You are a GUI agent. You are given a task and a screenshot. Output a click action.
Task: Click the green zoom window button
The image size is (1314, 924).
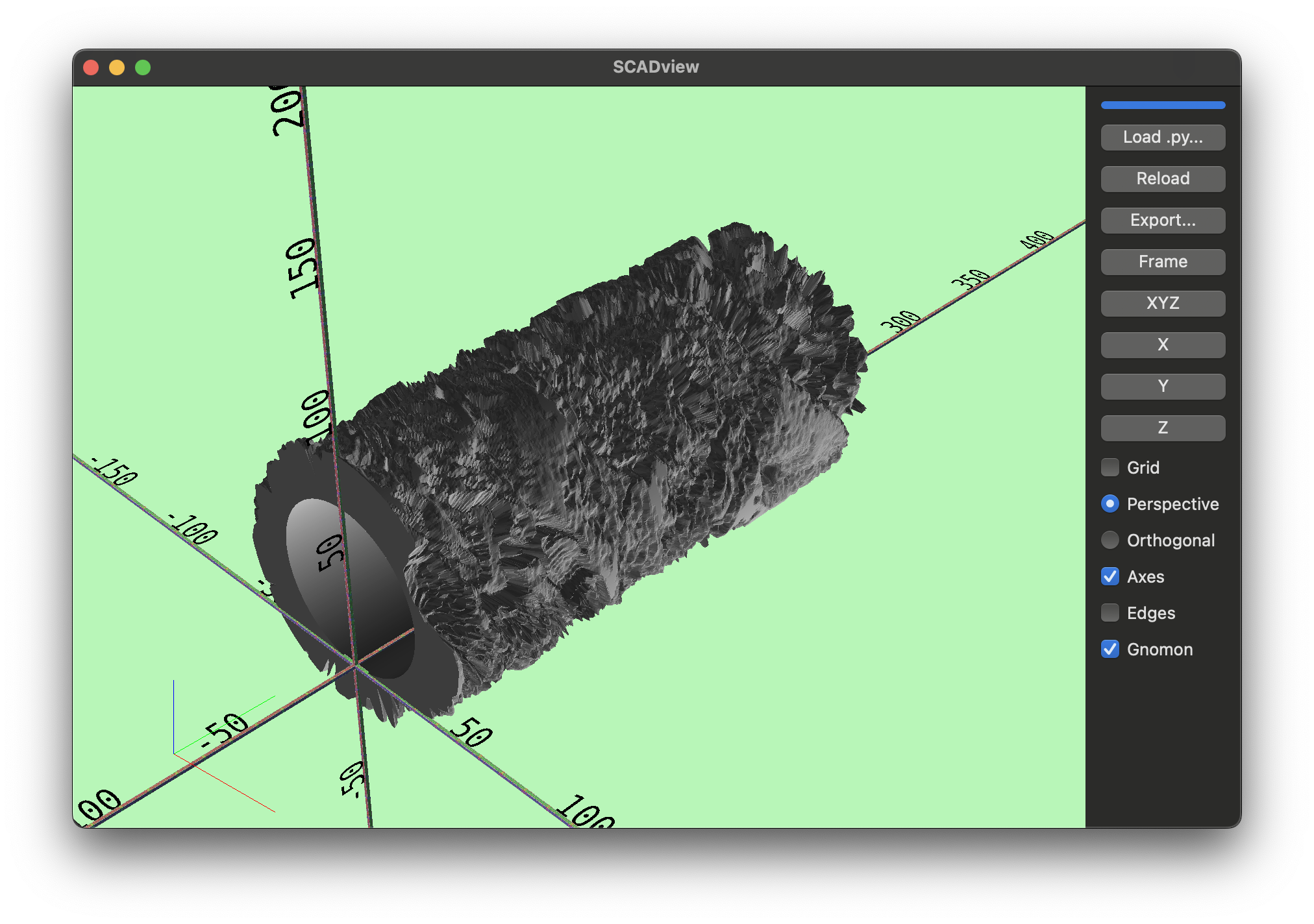pyautogui.click(x=143, y=67)
